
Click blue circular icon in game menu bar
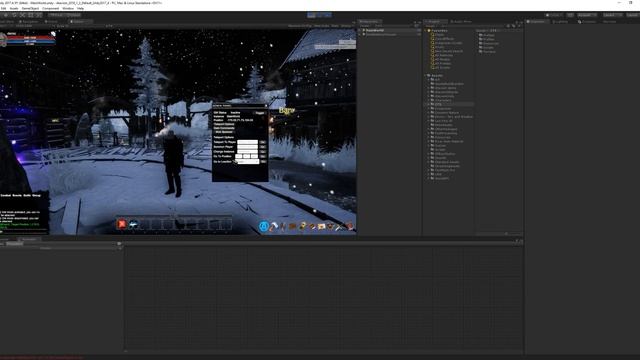click(x=264, y=227)
